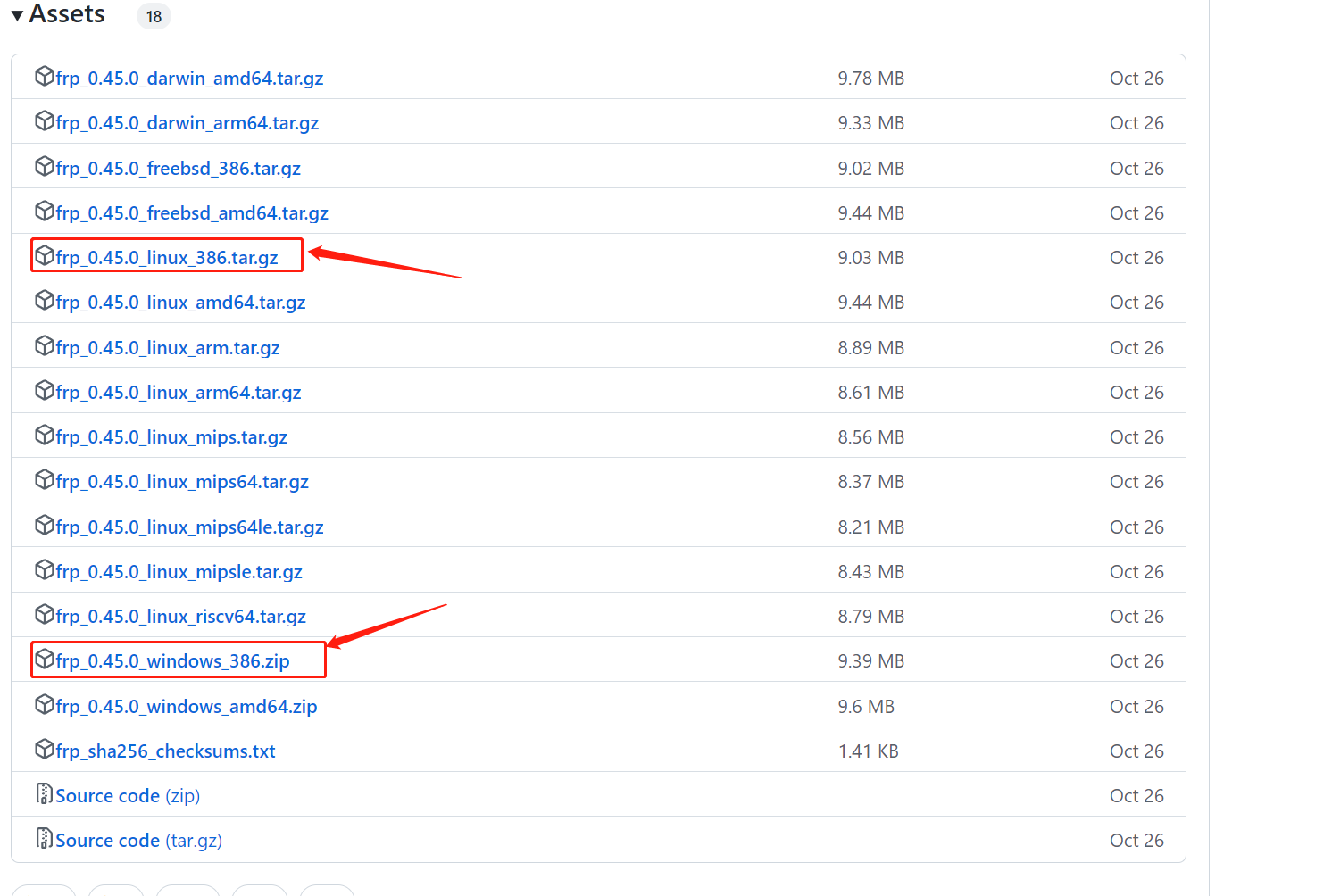
Task: Download frp_0.45.0_linux_arm64.tar.gz
Action: click(179, 393)
